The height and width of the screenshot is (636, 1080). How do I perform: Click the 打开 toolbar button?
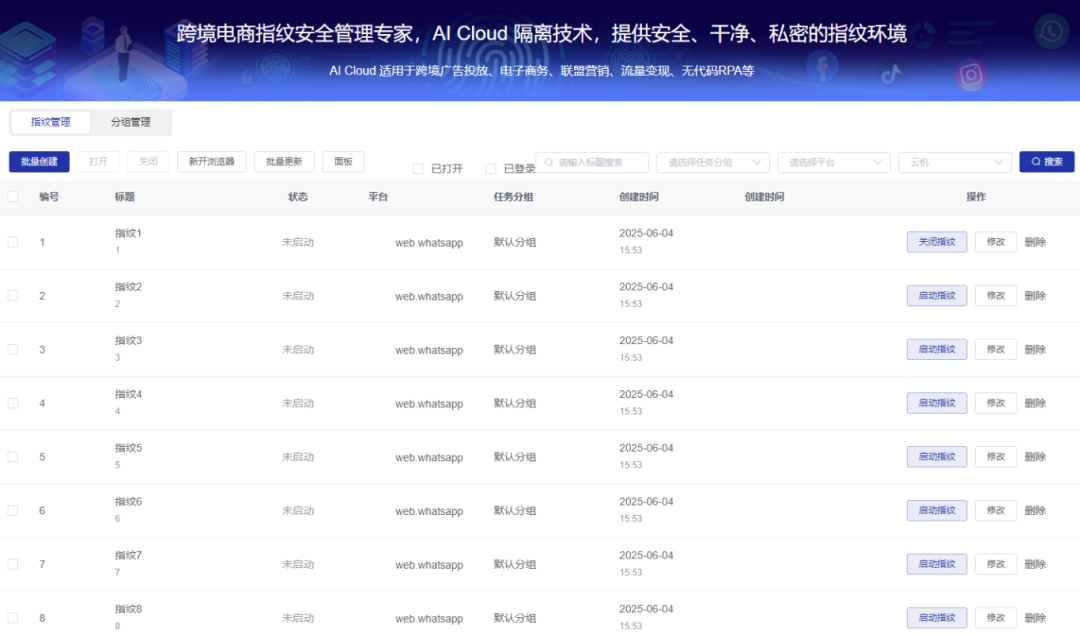[98, 162]
